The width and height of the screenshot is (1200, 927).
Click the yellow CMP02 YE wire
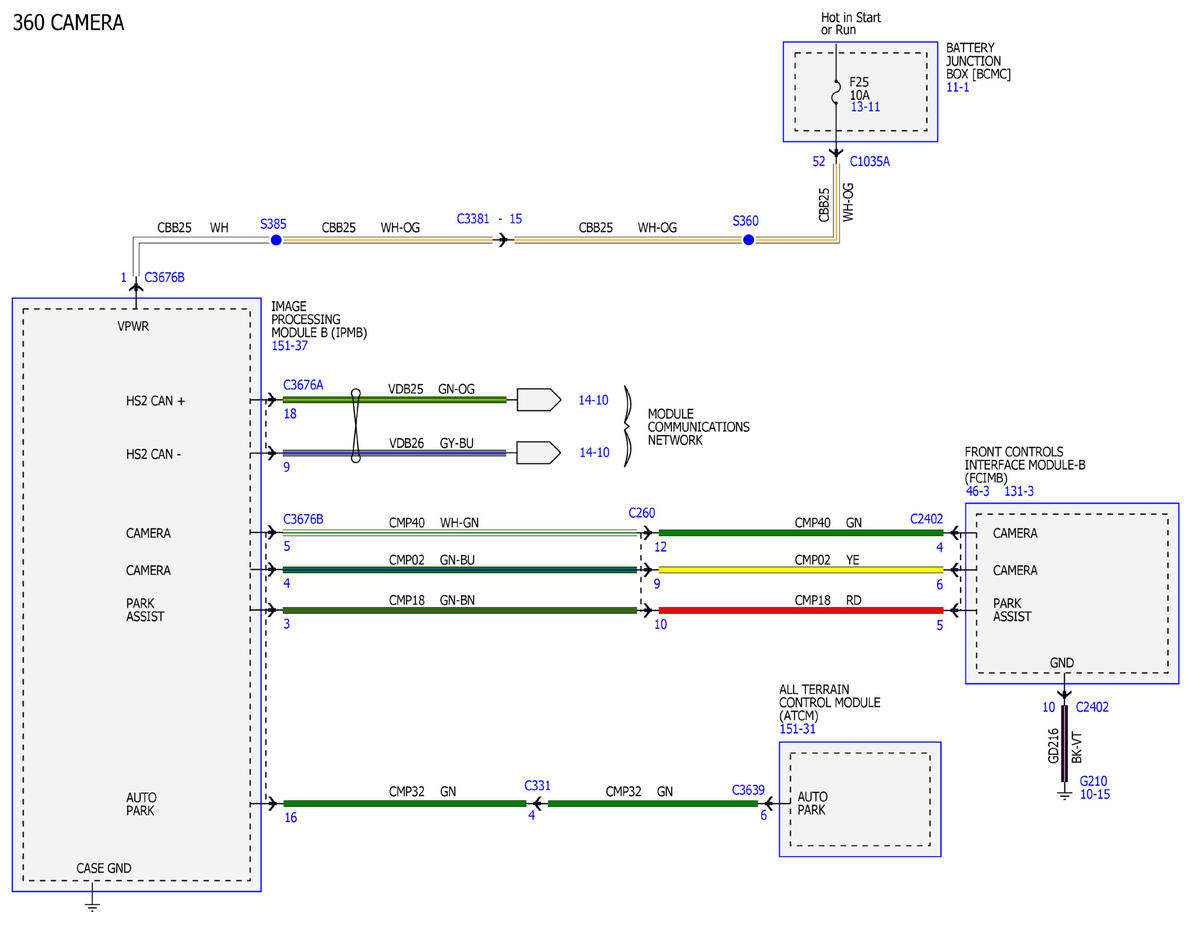[801, 570]
